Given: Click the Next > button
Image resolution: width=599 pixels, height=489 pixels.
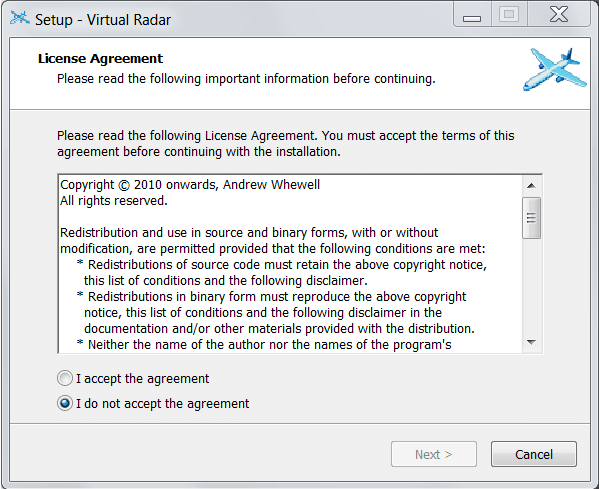Looking at the screenshot, I should pos(434,454).
